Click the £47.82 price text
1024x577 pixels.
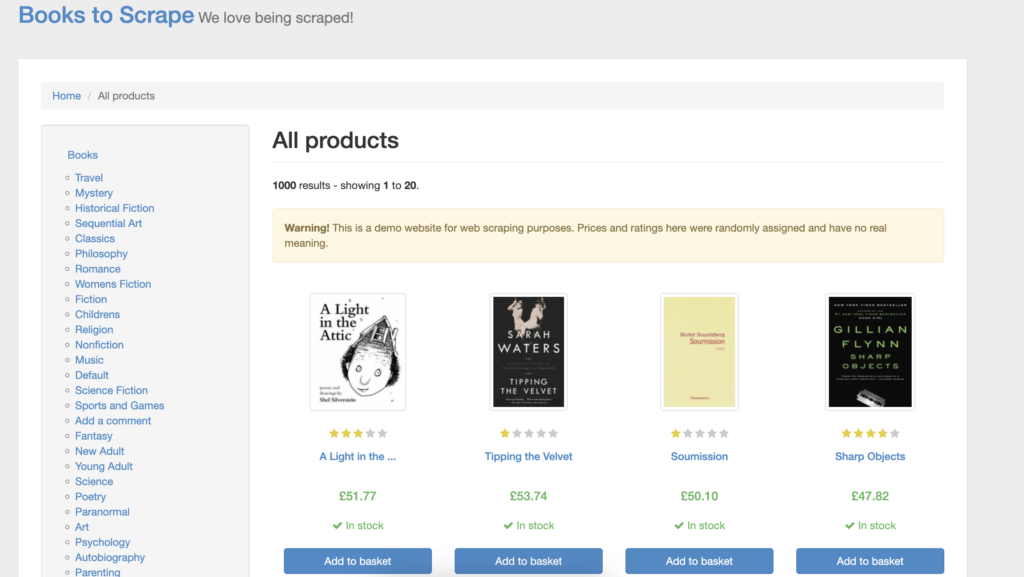pyautogui.click(x=870, y=496)
